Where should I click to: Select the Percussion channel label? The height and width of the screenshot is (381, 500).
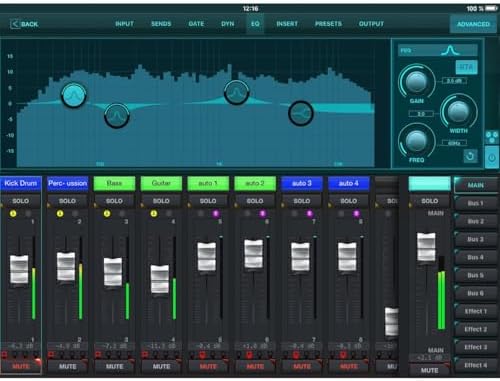pos(68,183)
